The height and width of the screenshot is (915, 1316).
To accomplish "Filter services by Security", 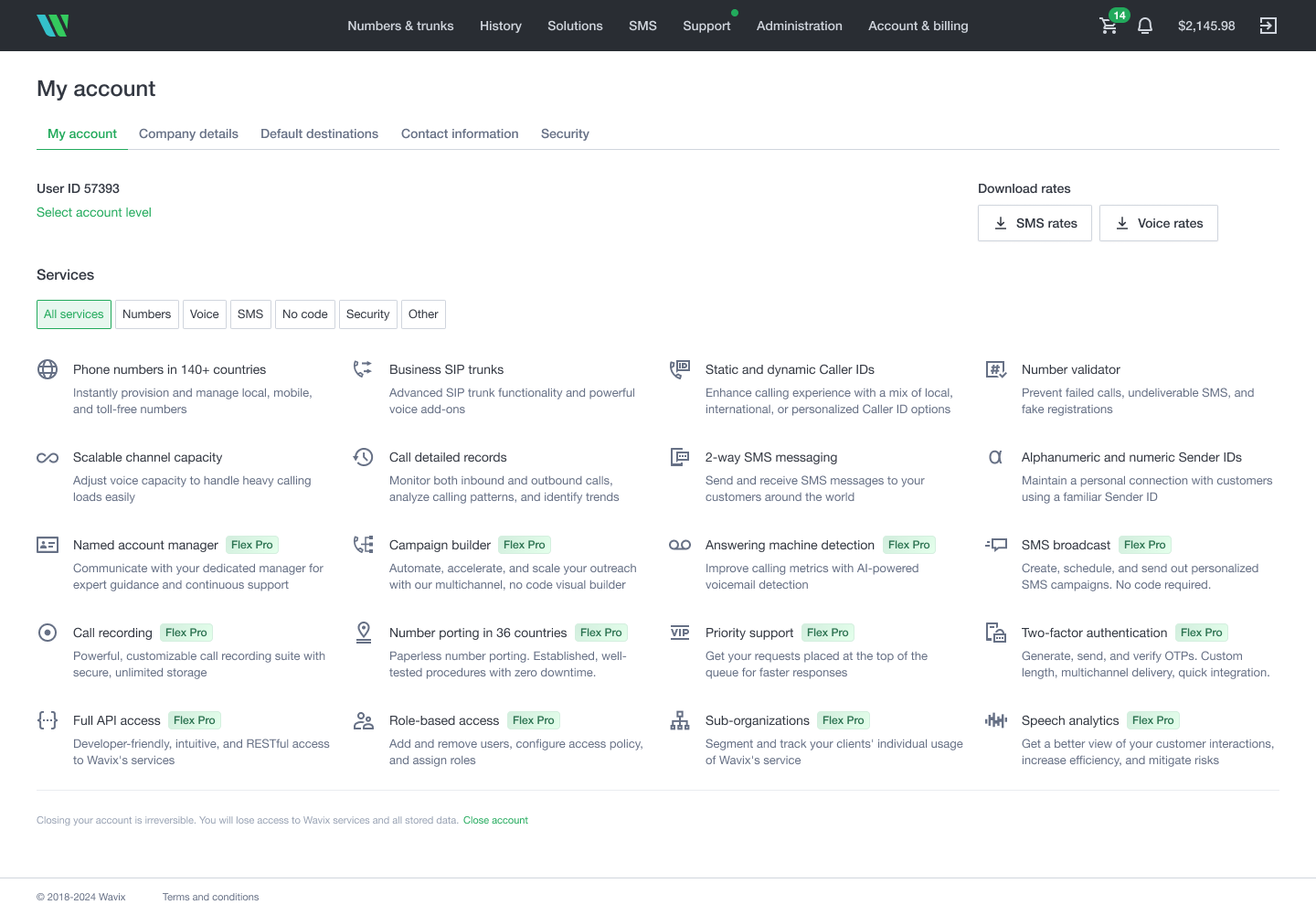I will [368, 314].
